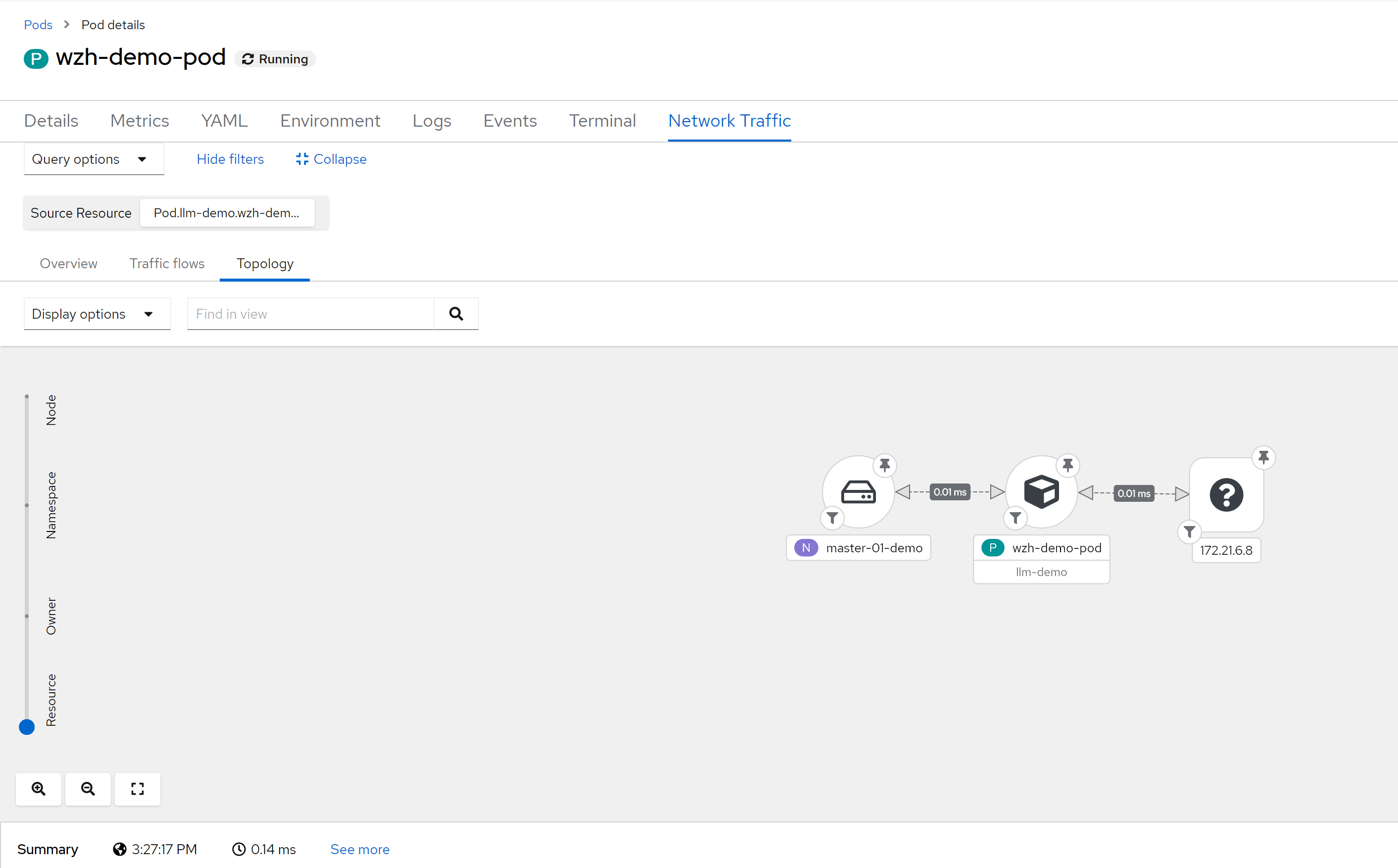Click the Find in view search icon

456,313
